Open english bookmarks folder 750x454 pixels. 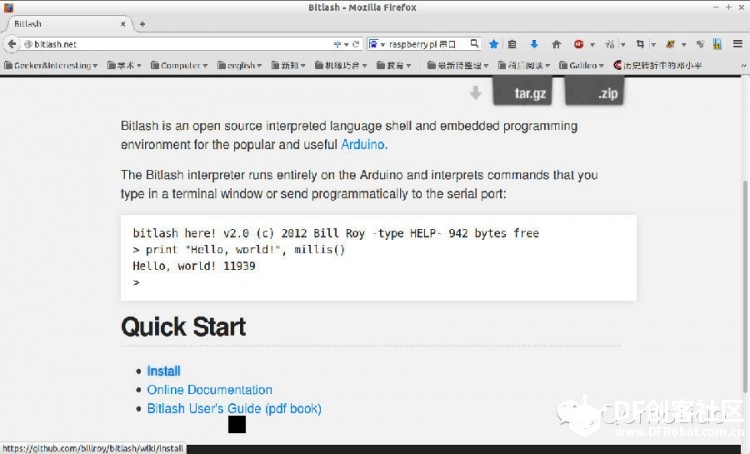click(239, 65)
